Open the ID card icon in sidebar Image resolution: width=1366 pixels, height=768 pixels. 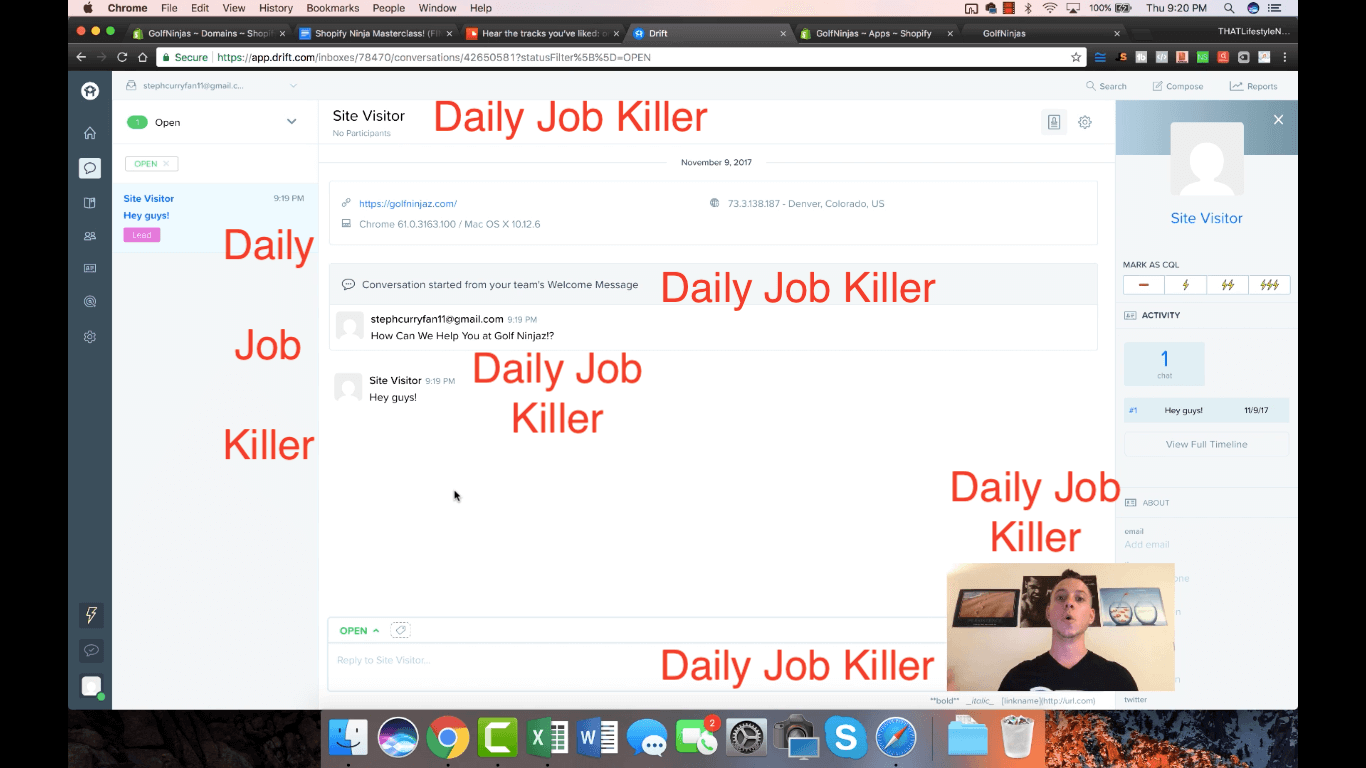coord(90,269)
